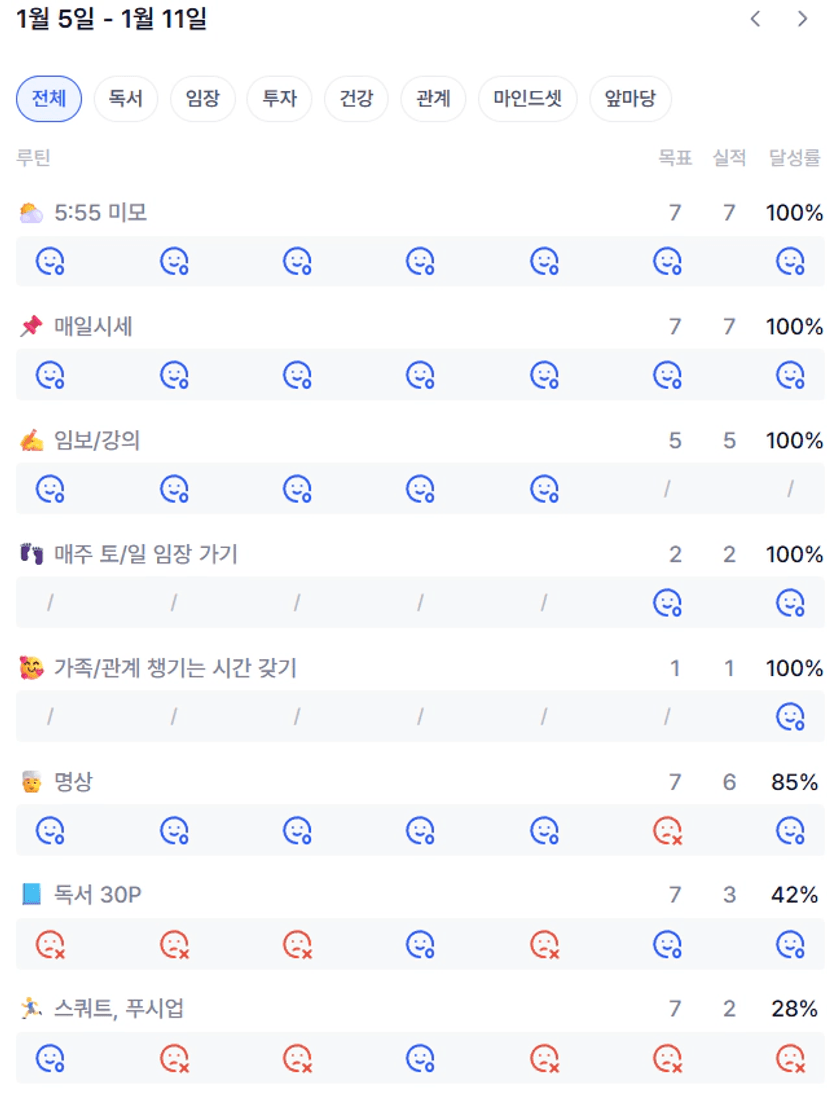Click the weather emoji beside 5:55 미모
This screenshot has width=827, height=1097.
pos(31,213)
